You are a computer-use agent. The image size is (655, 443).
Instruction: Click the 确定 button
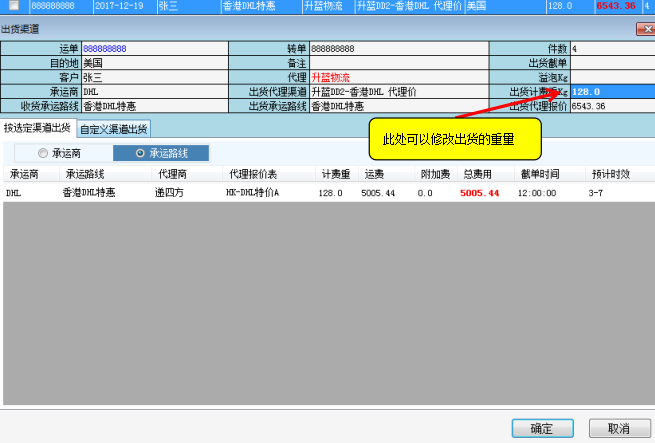pyautogui.click(x=541, y=427)
